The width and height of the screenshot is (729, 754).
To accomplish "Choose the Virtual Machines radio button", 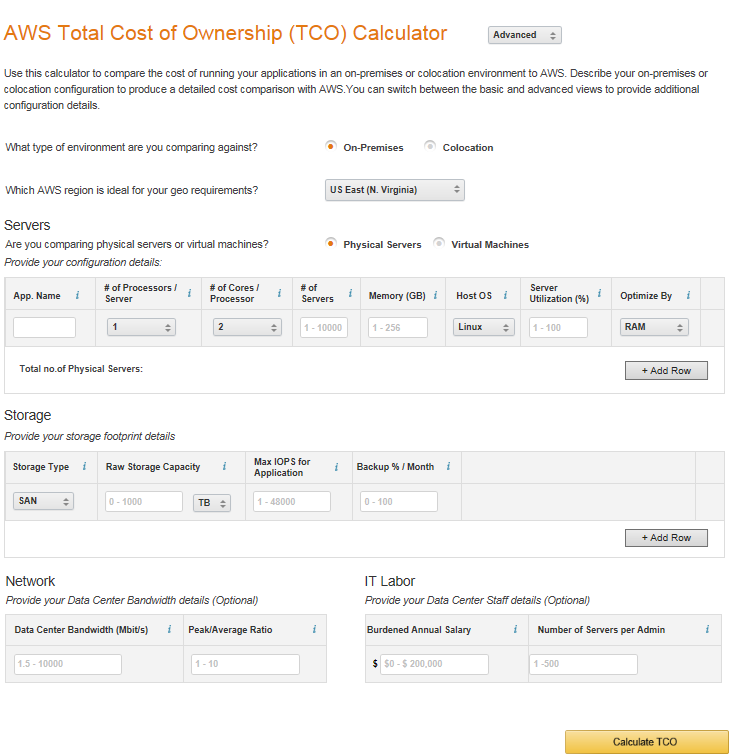I will pyautogui.click(x=439, y=244).
